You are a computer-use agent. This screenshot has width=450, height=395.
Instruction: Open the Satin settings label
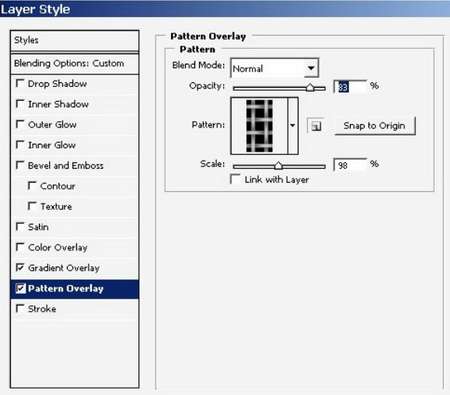pyautogui.click(x=38, y=227)
